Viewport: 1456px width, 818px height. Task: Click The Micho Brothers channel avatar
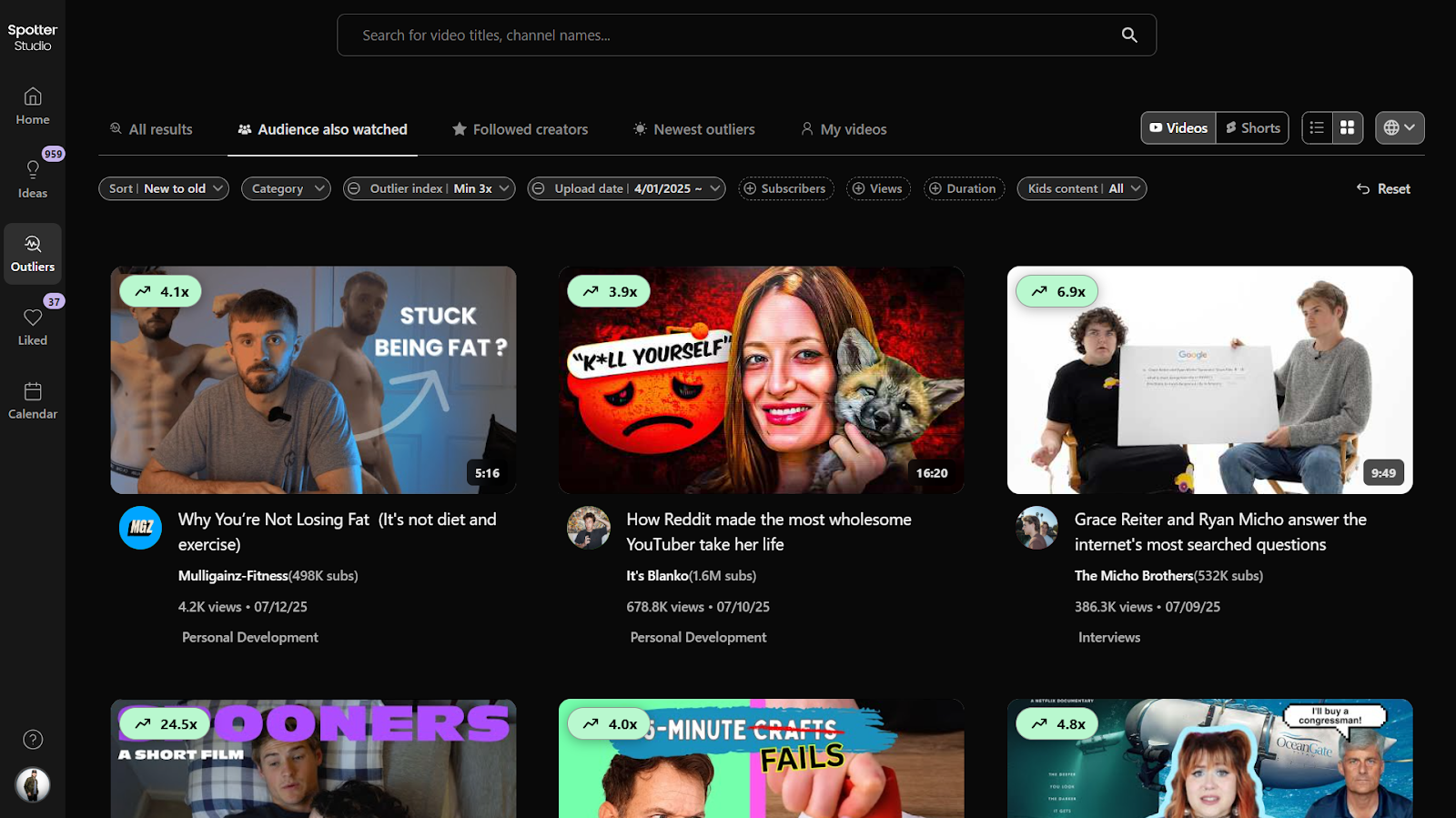point(1036,528)
